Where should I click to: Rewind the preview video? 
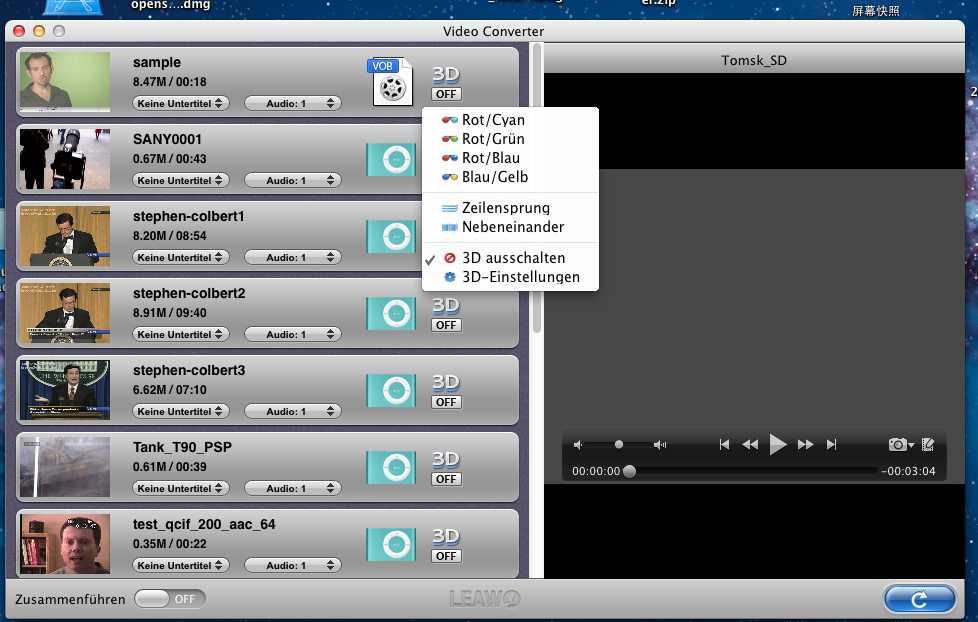click(750, 445)
